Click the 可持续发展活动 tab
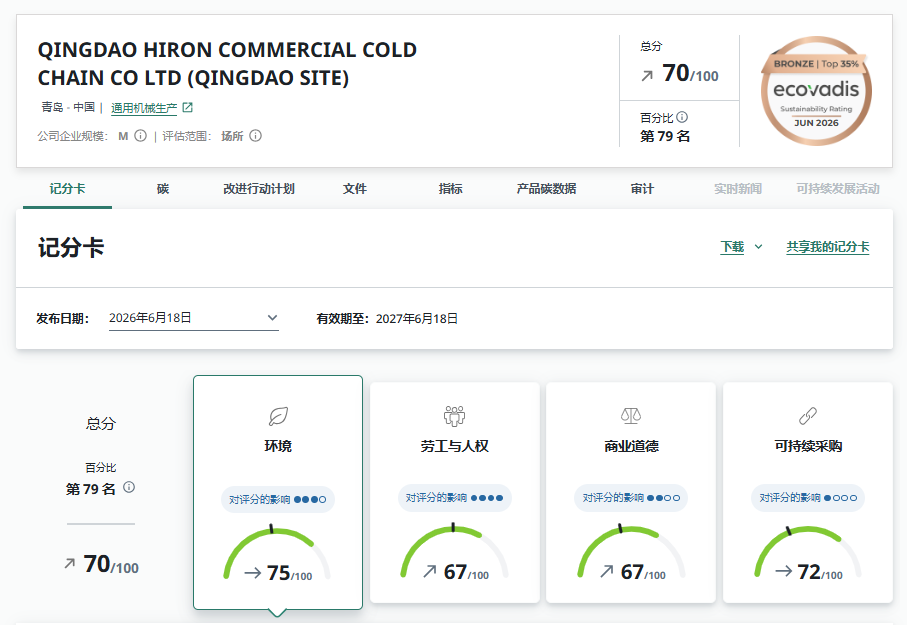The image size is (907, 625). click(x=838, y=189)
